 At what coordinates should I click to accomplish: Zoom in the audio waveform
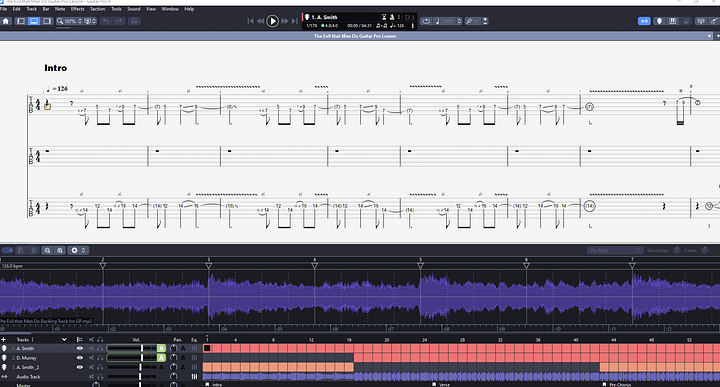[60, 250]
